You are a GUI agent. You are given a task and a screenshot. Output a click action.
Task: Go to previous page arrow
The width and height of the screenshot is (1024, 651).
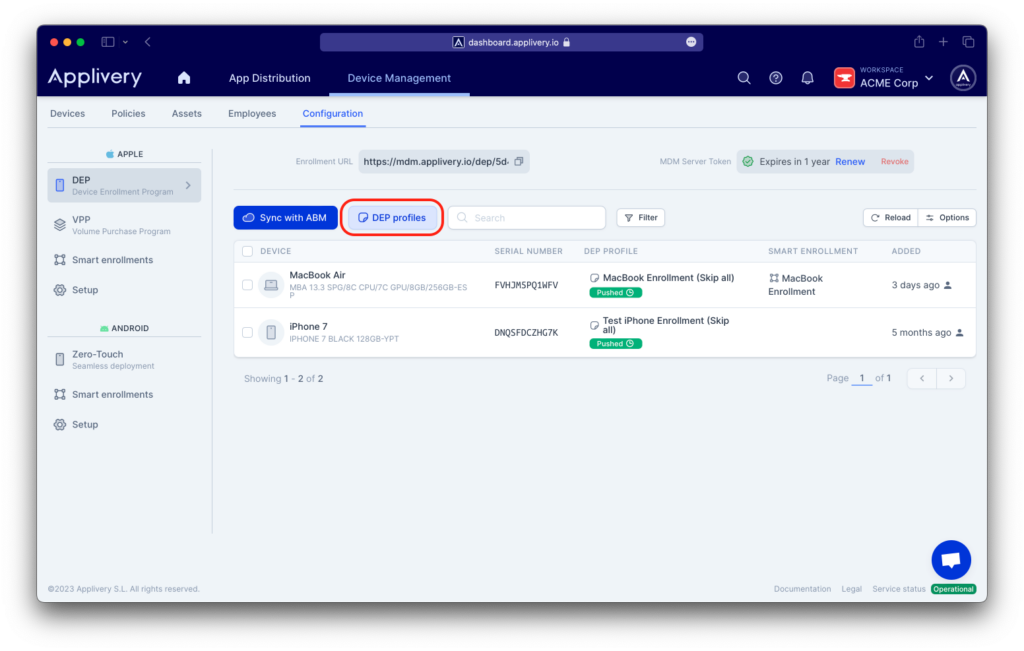[x=922, y=378]
